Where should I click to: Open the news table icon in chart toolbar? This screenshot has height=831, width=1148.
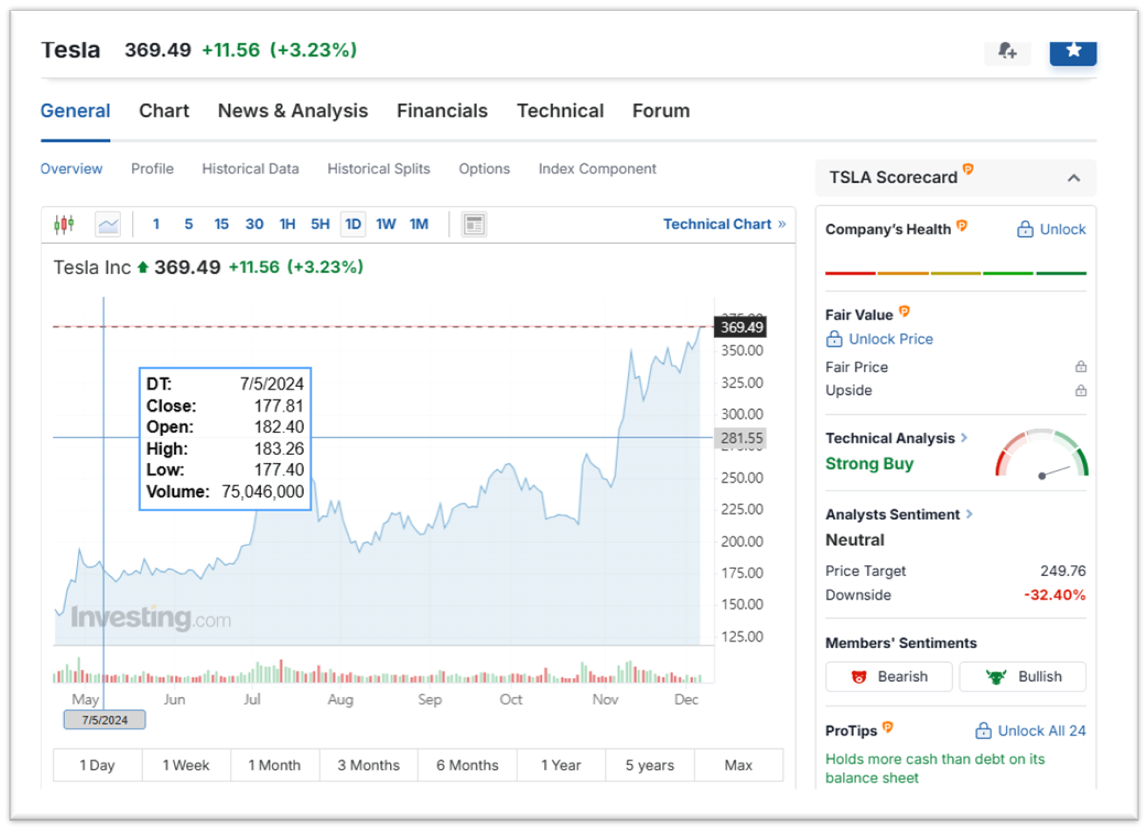[x=474, y=224]
